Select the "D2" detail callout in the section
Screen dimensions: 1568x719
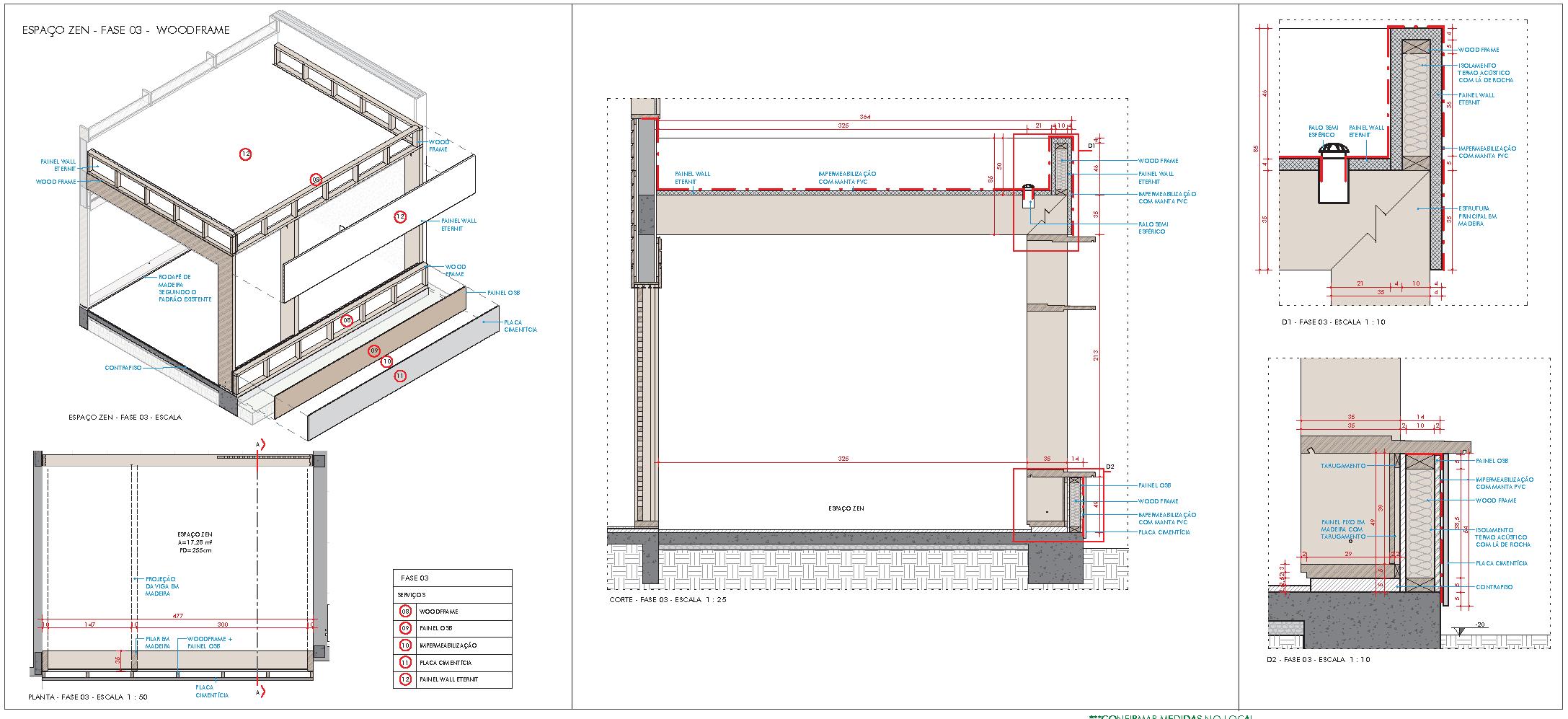tap(1110, 467)
